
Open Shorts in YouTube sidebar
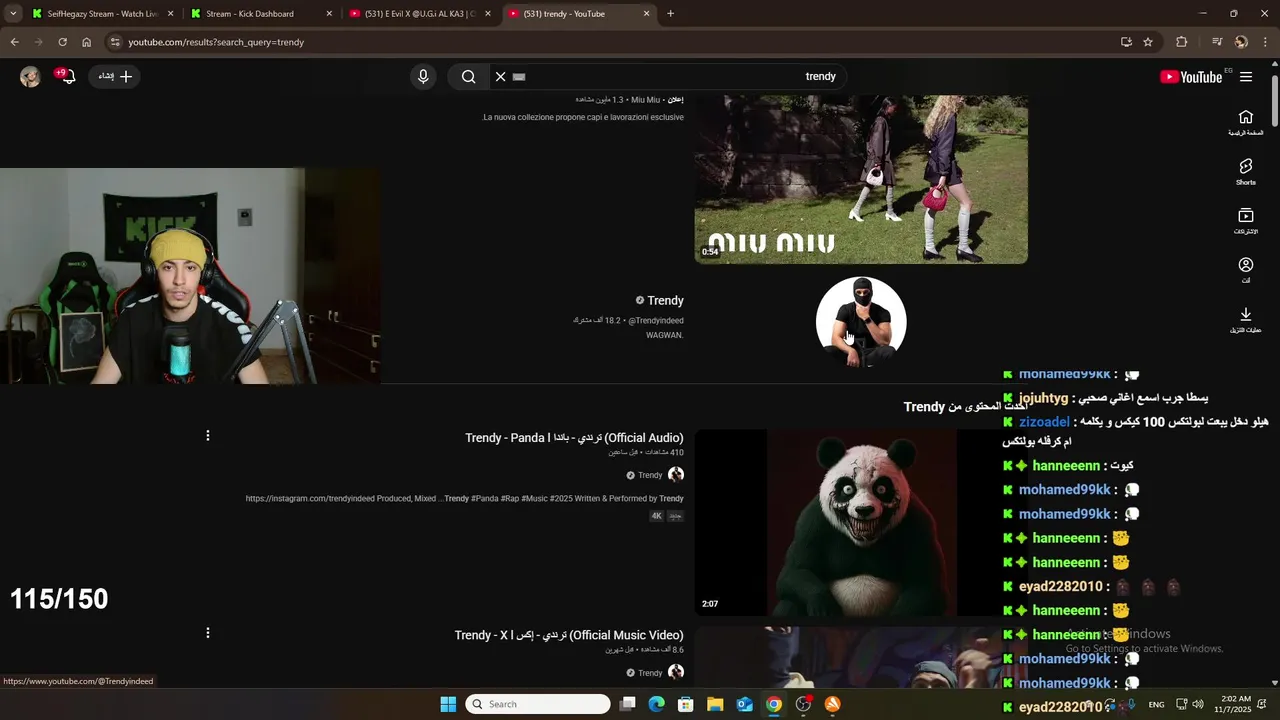(x=1246, y=172)
